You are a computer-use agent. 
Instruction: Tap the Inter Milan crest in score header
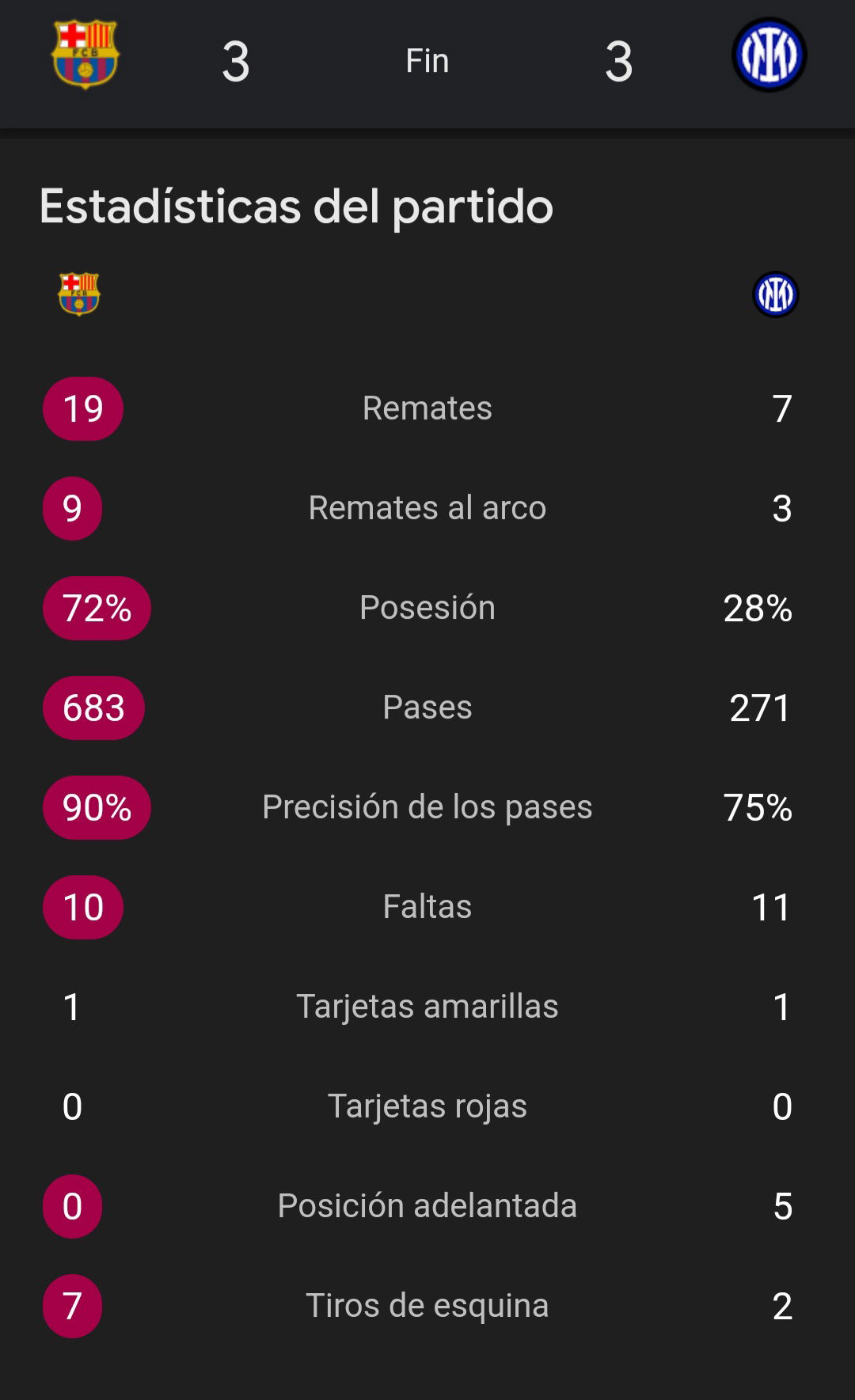[x=769, y=55]
